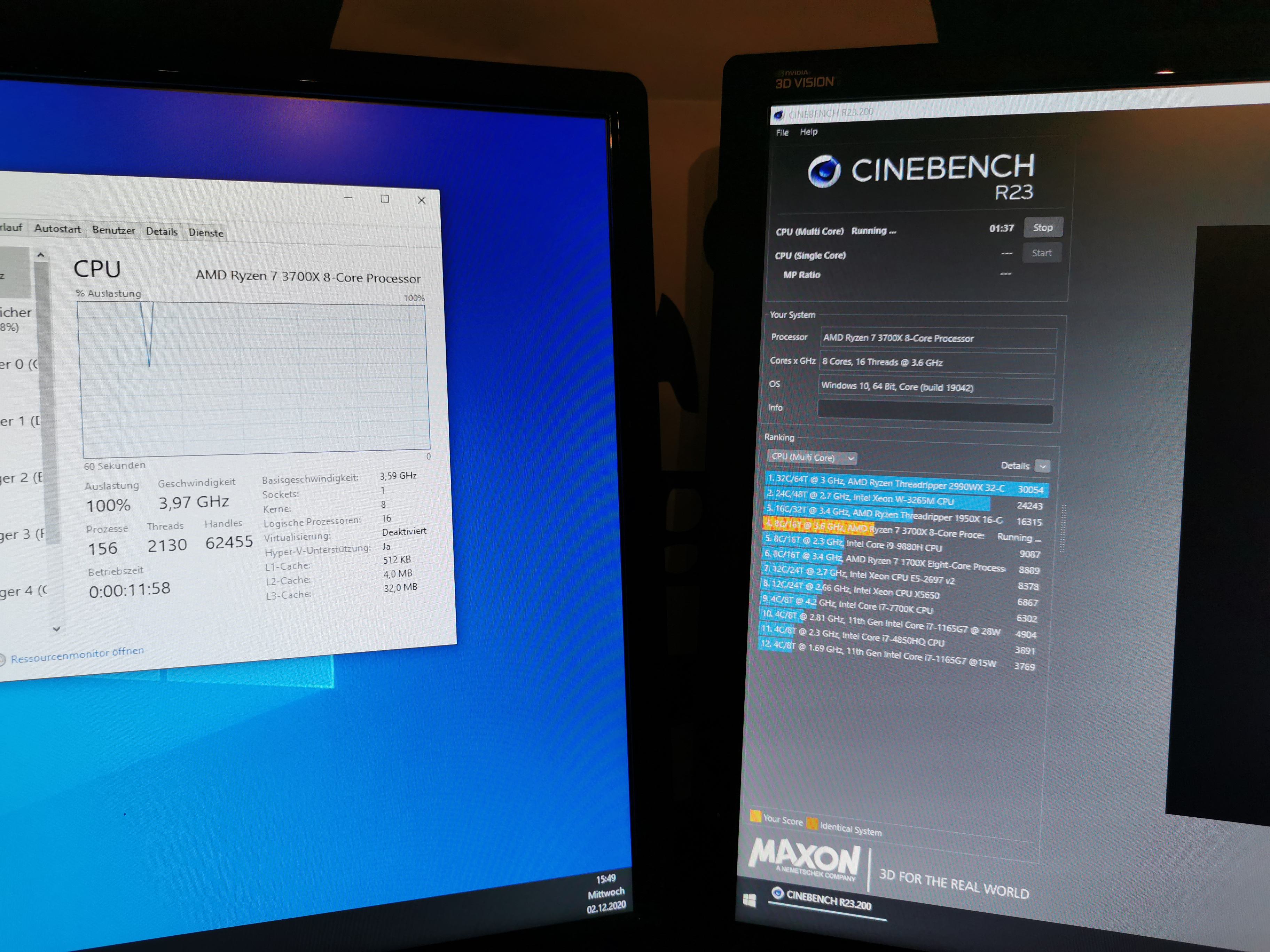Click the OS field Windows 10 64 Bit
The height and width of the screenshot is (952, 1270).
[x=936, y=387]
